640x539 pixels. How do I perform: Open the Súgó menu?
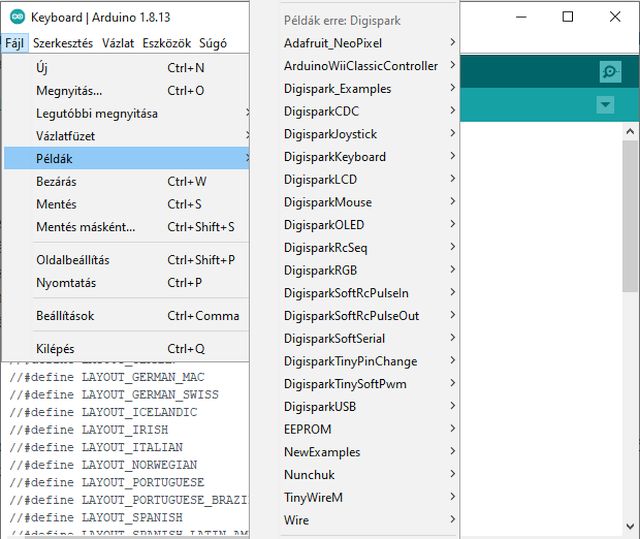pos(213,43)
